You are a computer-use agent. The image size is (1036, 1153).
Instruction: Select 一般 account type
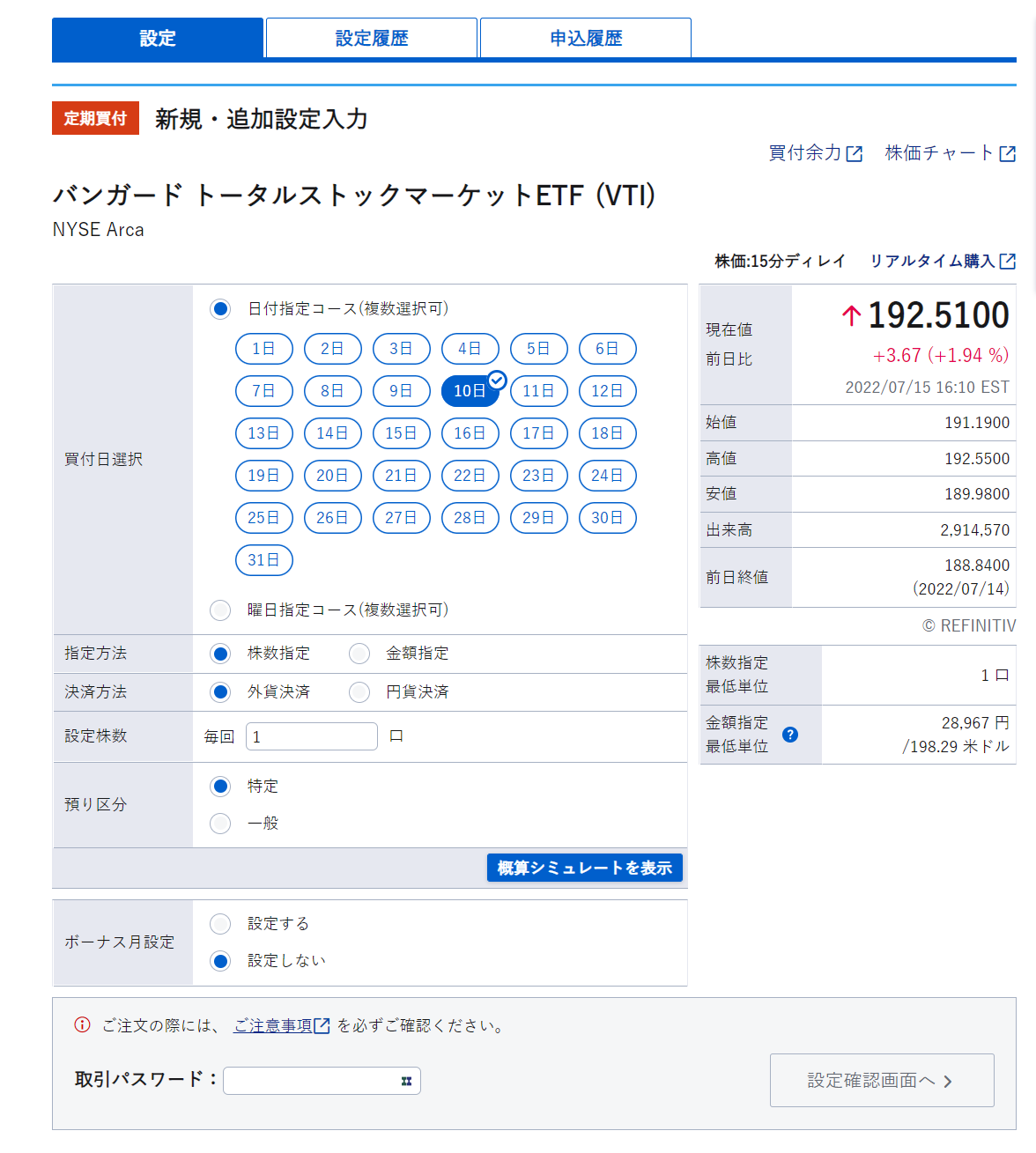[220, 824]
